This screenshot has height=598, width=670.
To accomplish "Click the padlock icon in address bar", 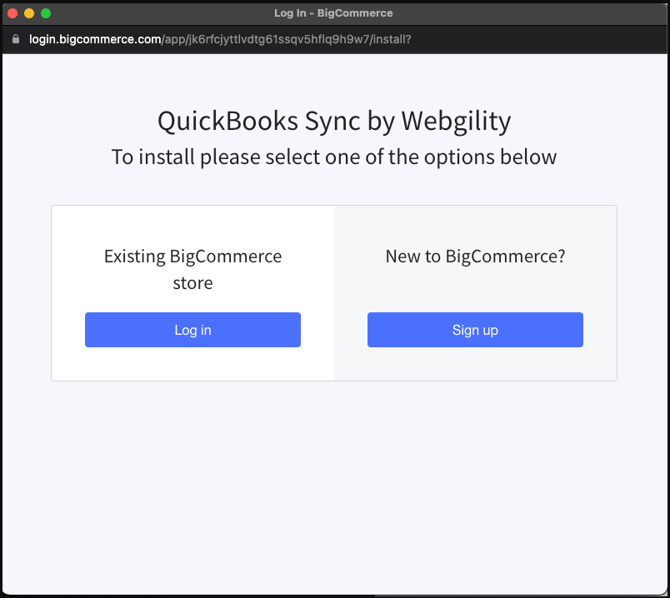I will click(15, 39).
